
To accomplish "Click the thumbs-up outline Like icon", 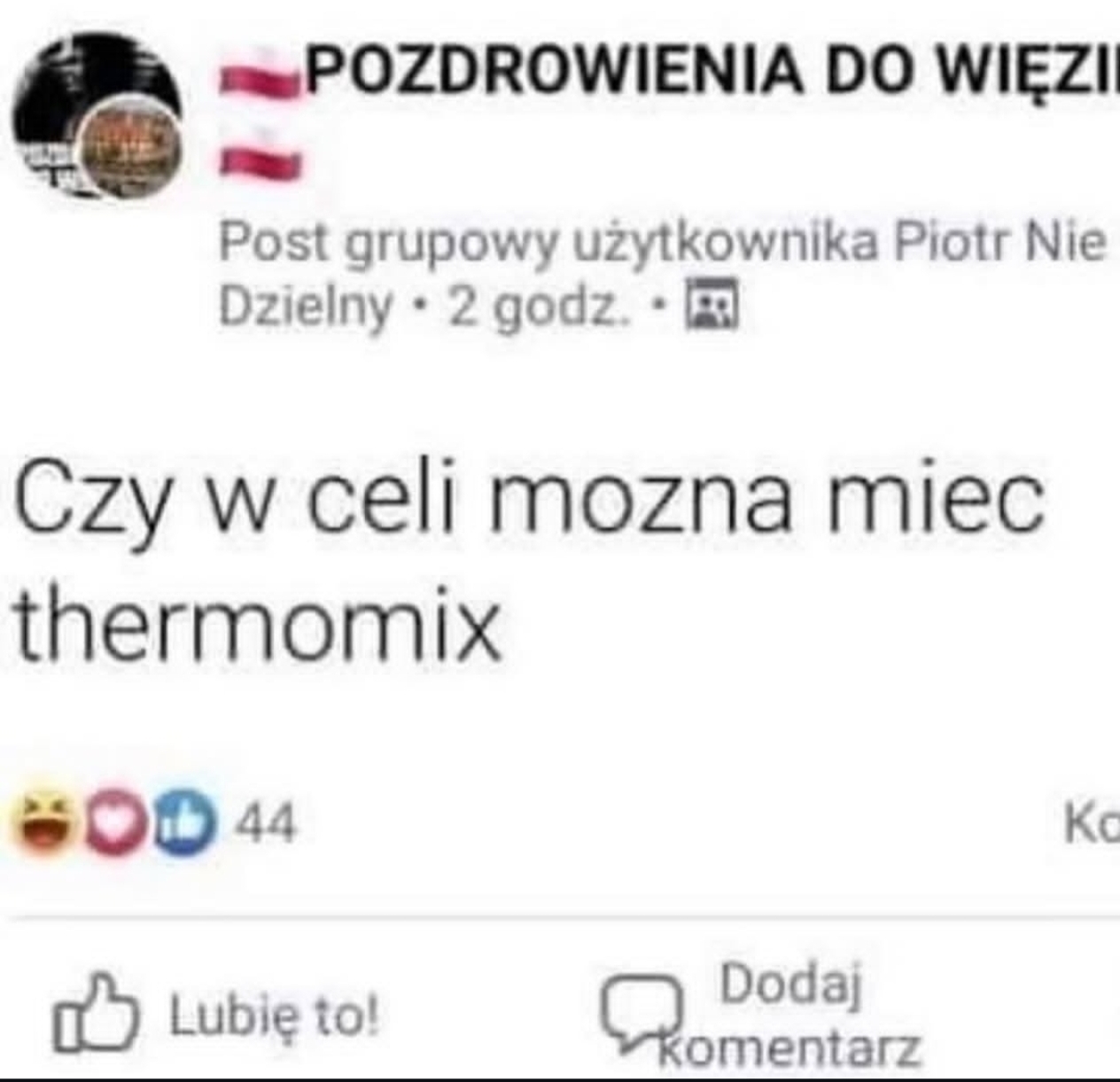I will pos(96,1013).
